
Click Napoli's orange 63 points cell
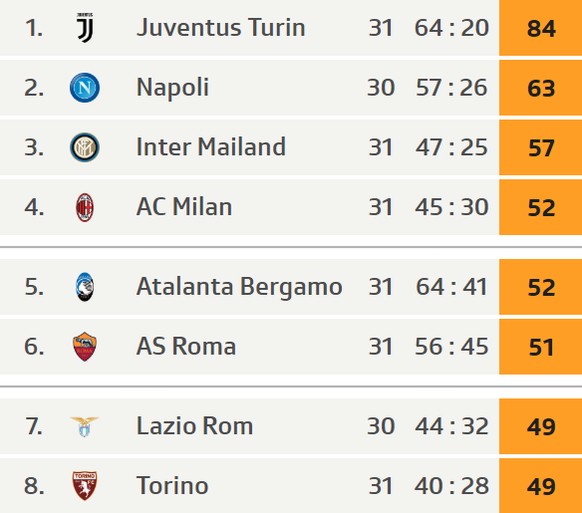(540, 88)
